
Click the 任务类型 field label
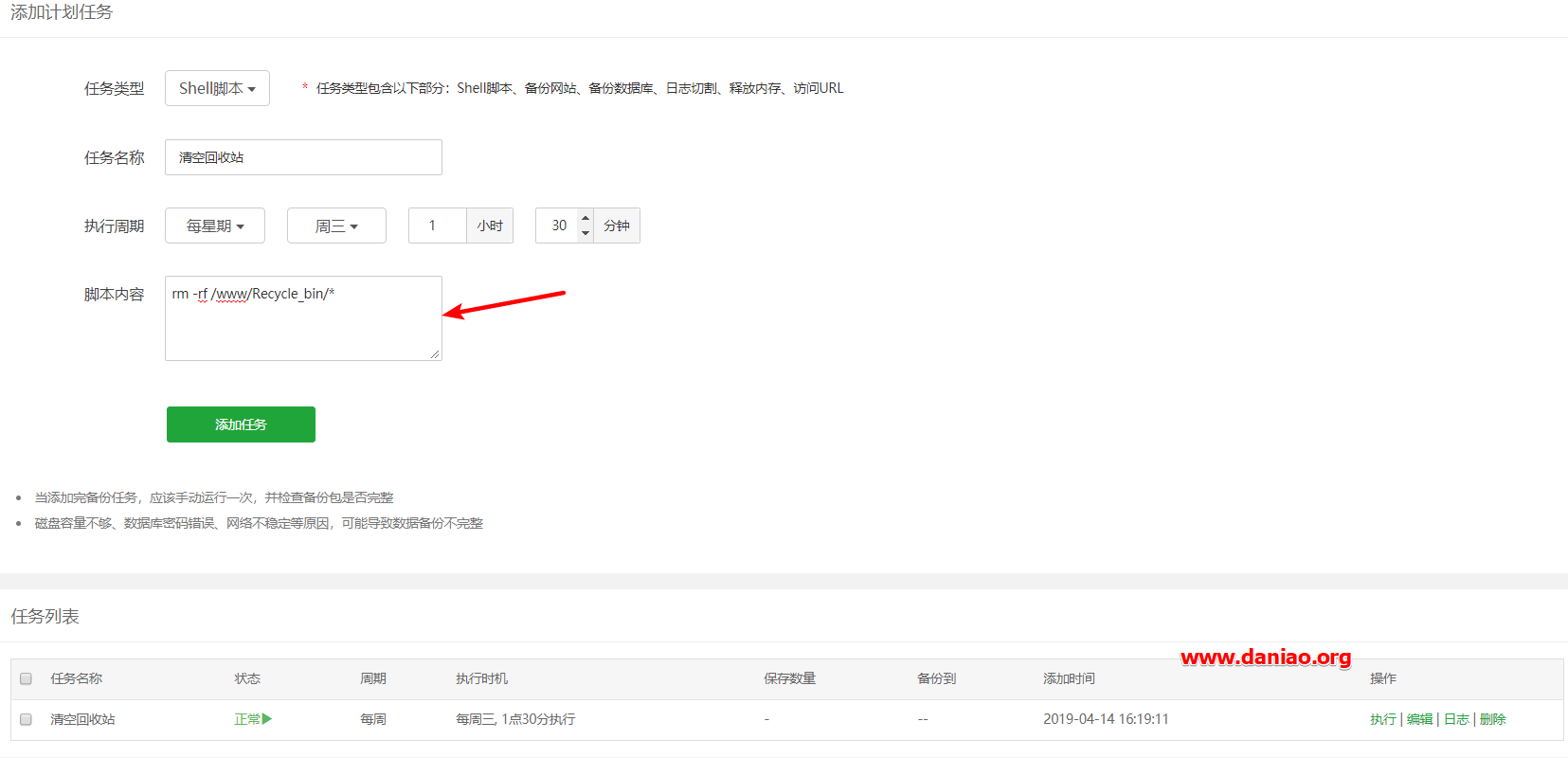click(x=114, y=88)
